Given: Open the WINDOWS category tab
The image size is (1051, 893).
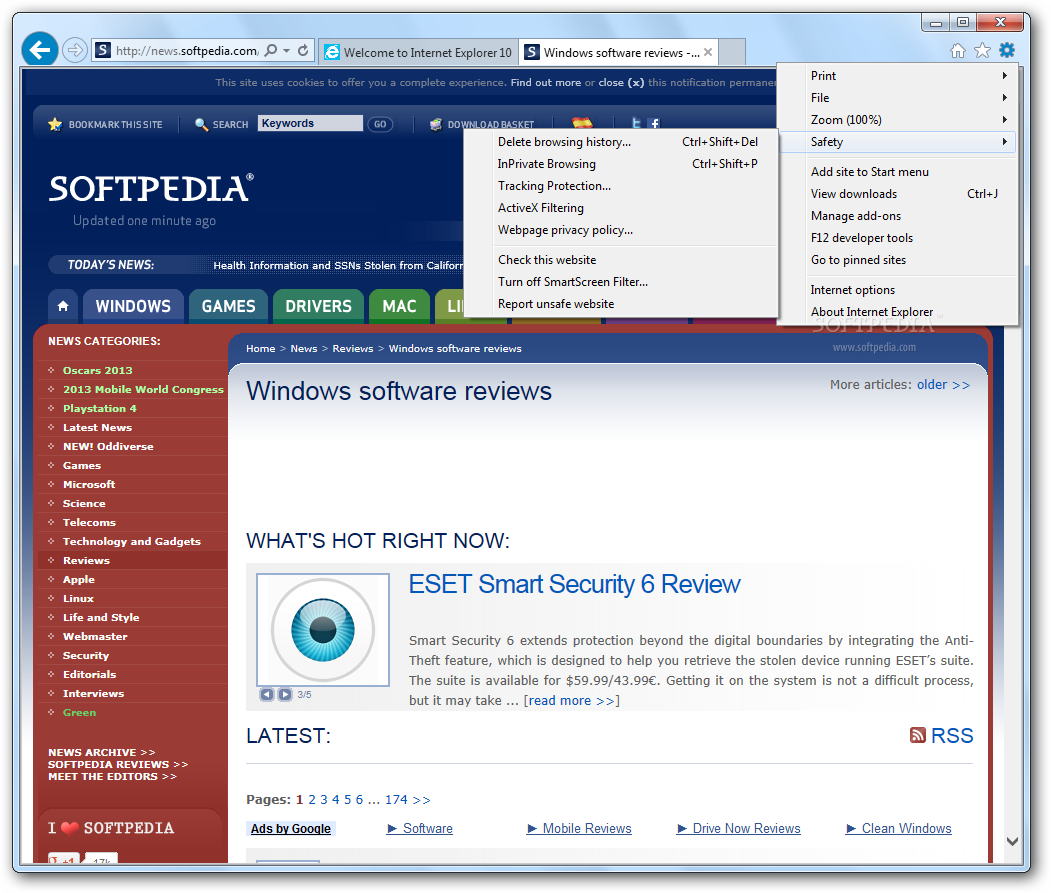Looking at the screenshot, I should pyautogui.click(x=133, y=306).
